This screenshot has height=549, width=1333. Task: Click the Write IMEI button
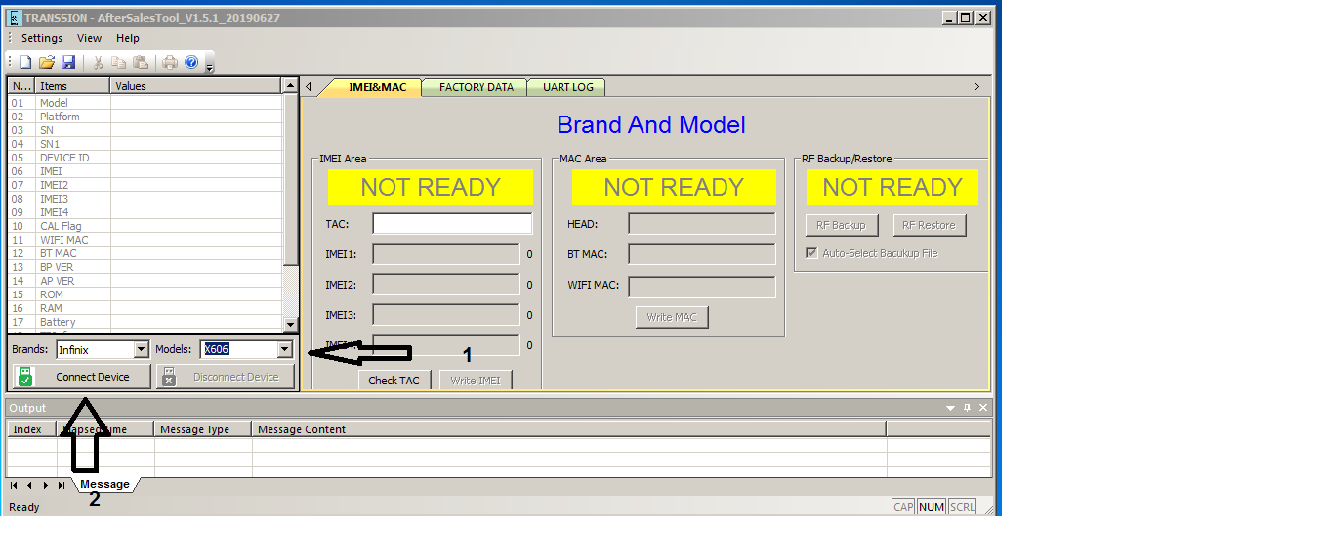[x=476, y=380]
